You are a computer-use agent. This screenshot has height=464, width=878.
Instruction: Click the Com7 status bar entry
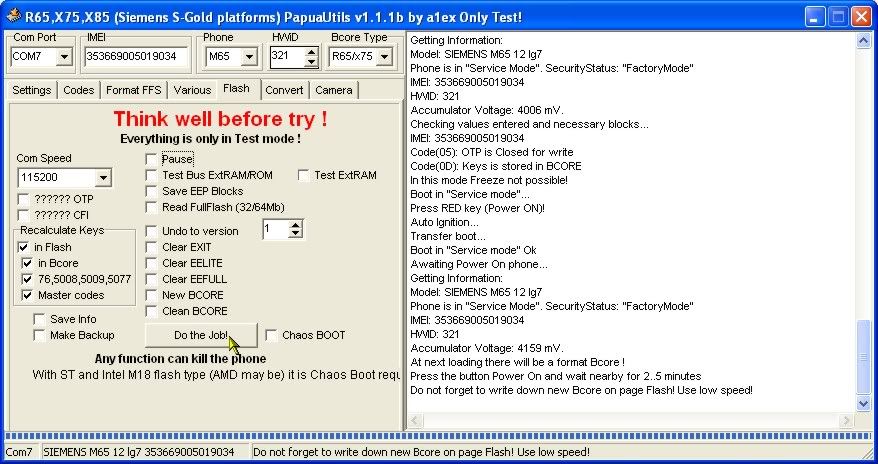click(20, 452)
